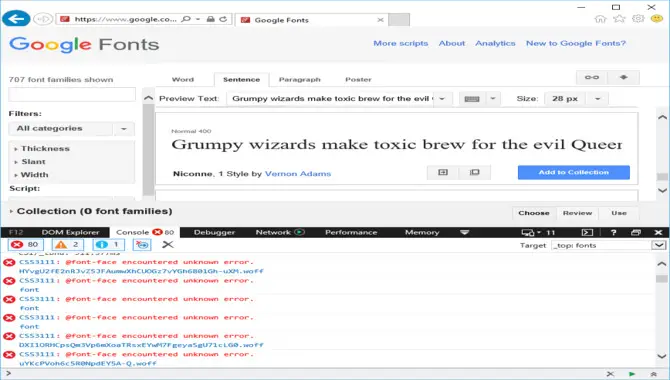Open the Memory tab
670x380 pixels.
click(422, 233)
